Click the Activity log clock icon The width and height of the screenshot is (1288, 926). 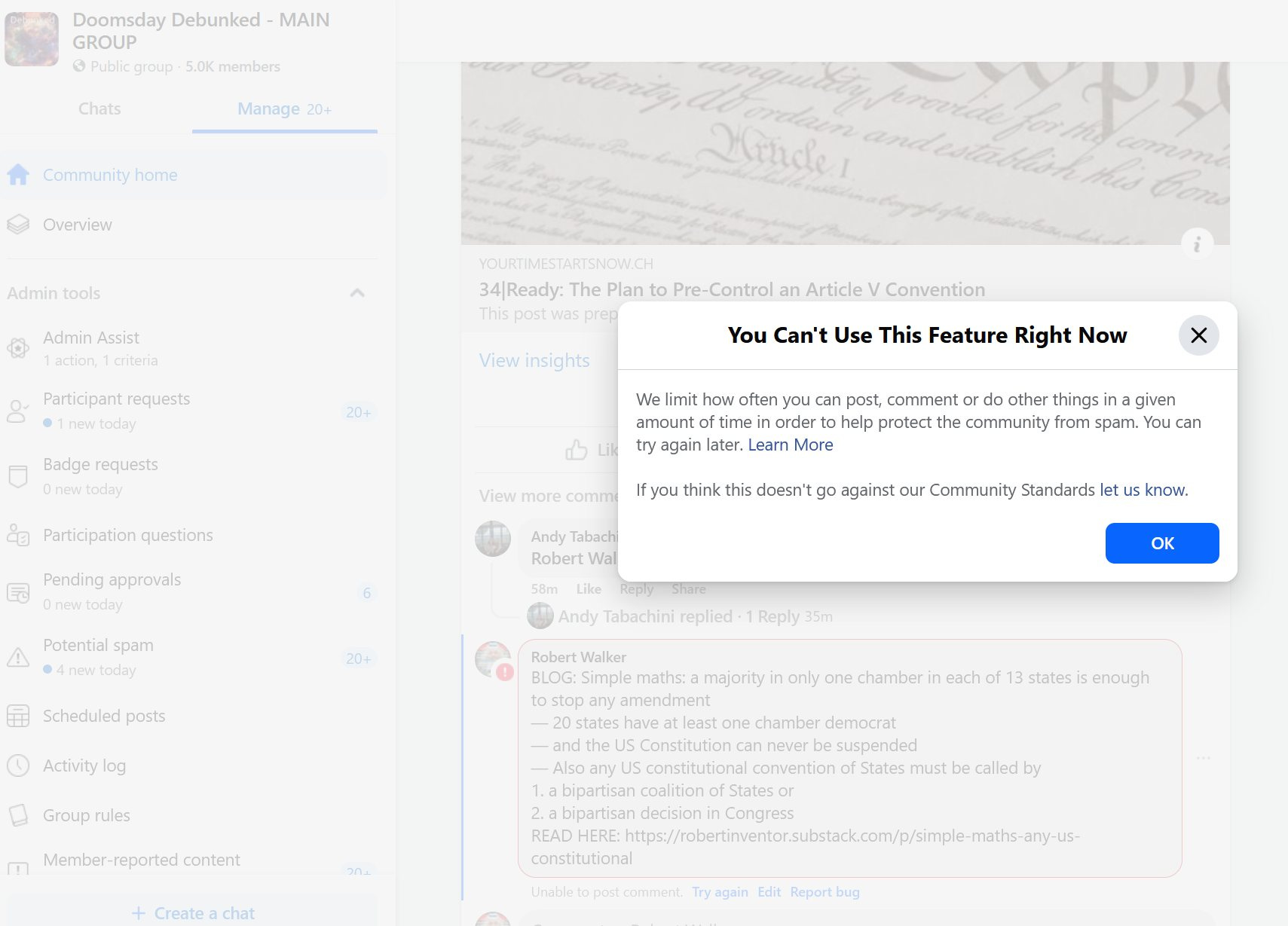18,766
